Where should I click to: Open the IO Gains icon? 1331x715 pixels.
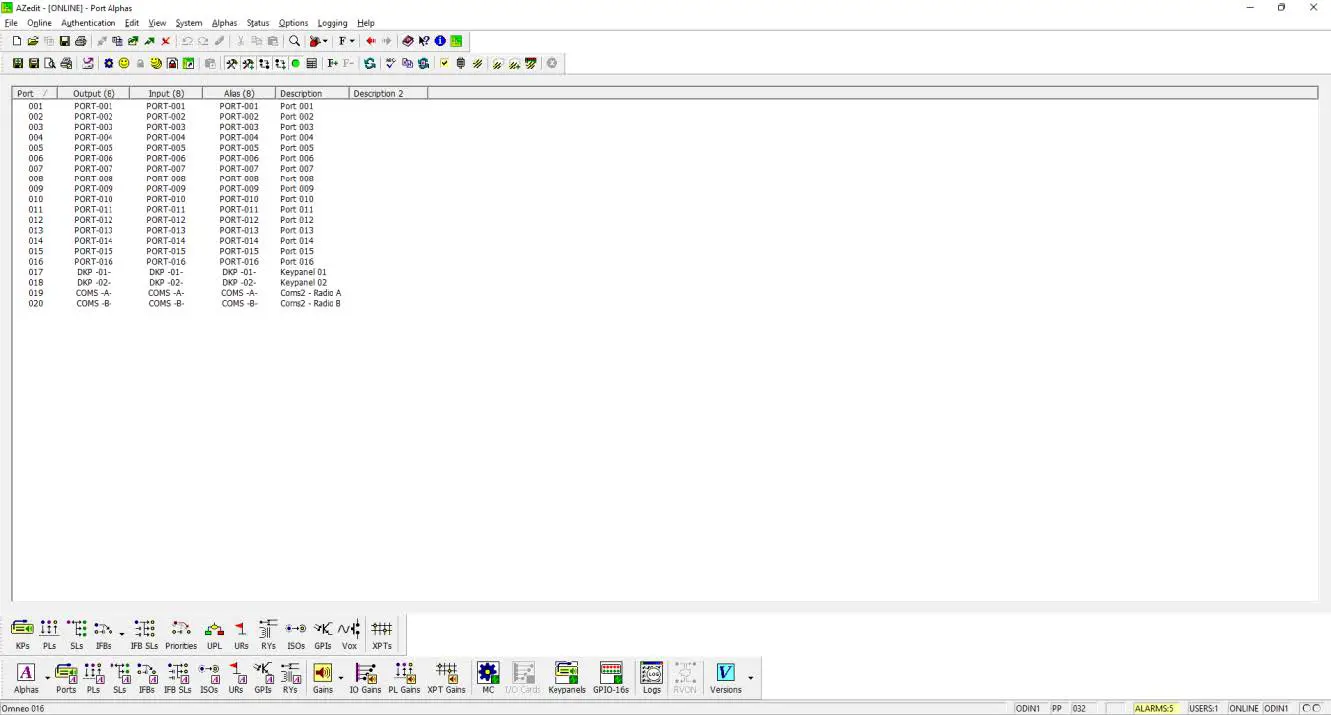click(x=365, y=678)
